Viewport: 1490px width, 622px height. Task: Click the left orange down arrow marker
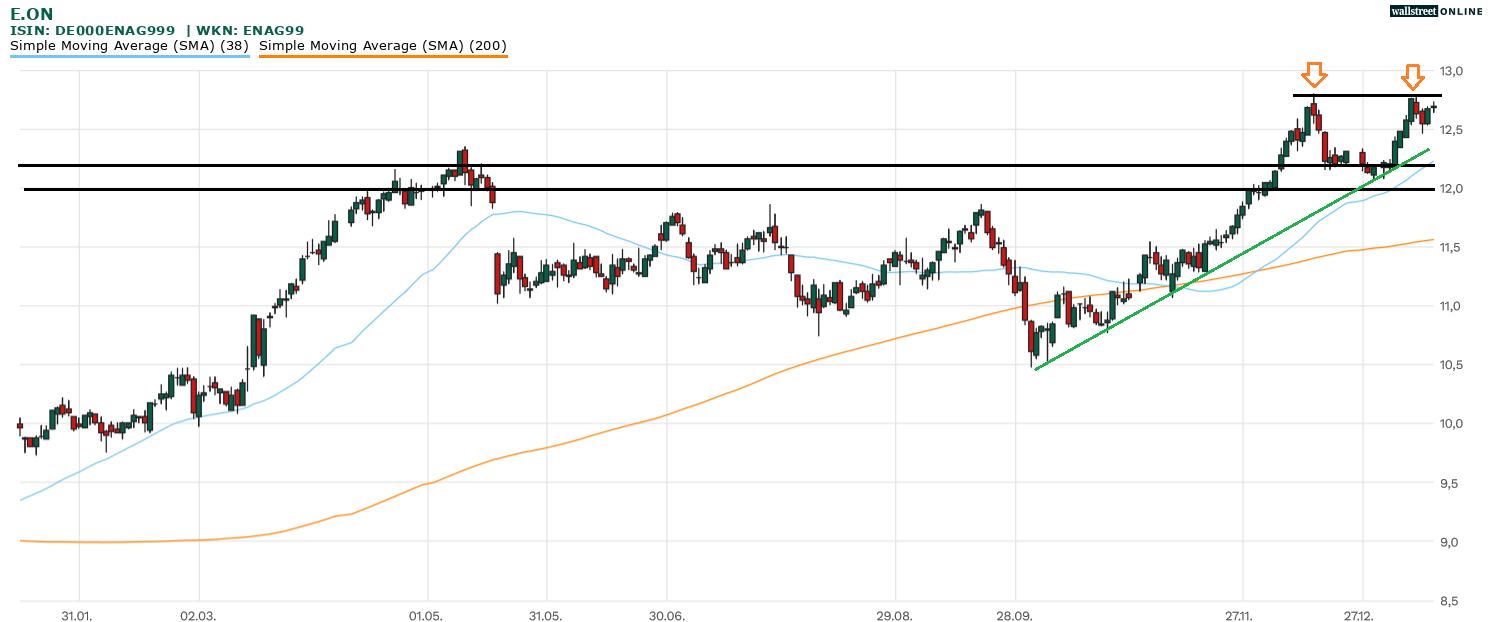[x=1314, y=75]
